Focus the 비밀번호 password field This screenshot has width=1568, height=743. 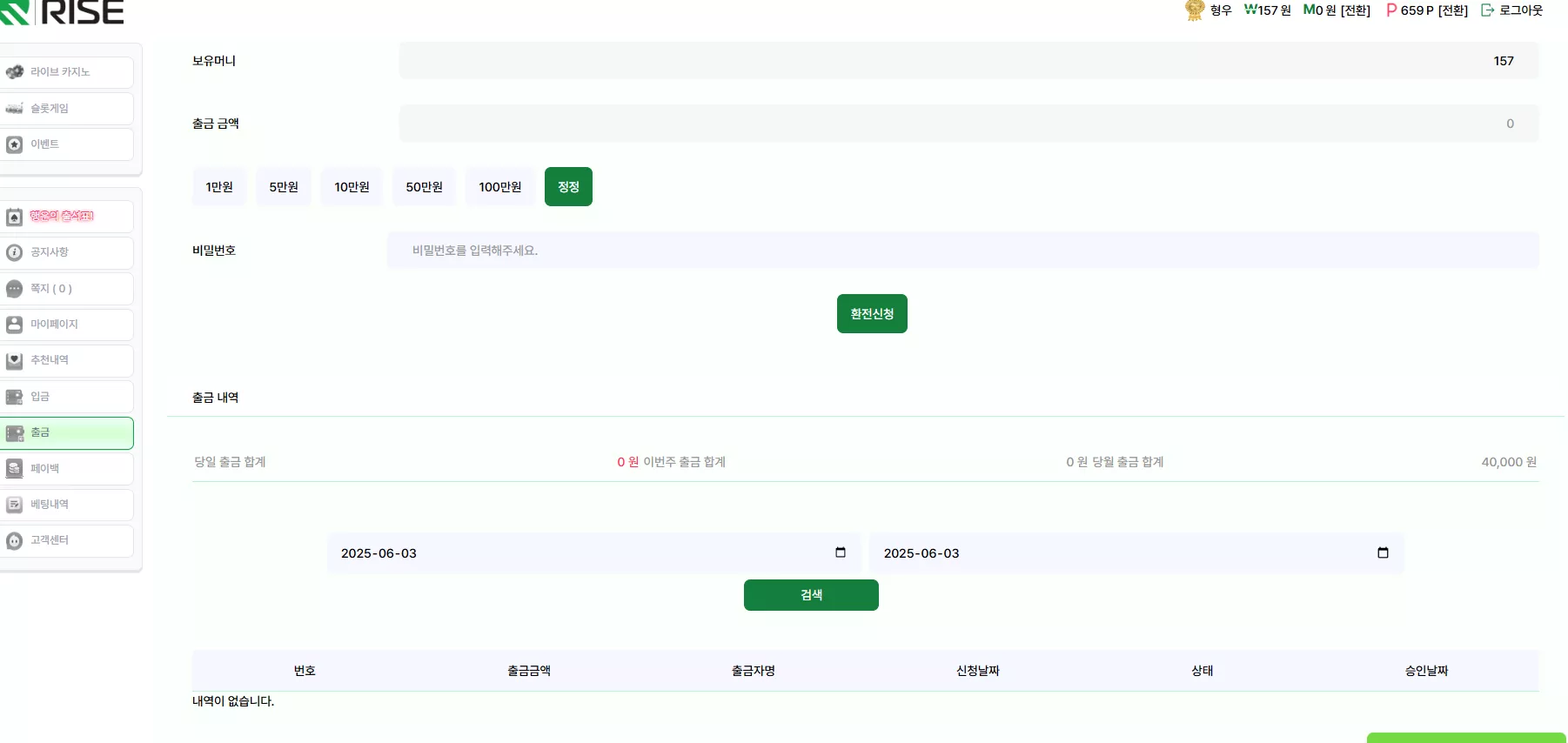(x=962, y=251)
